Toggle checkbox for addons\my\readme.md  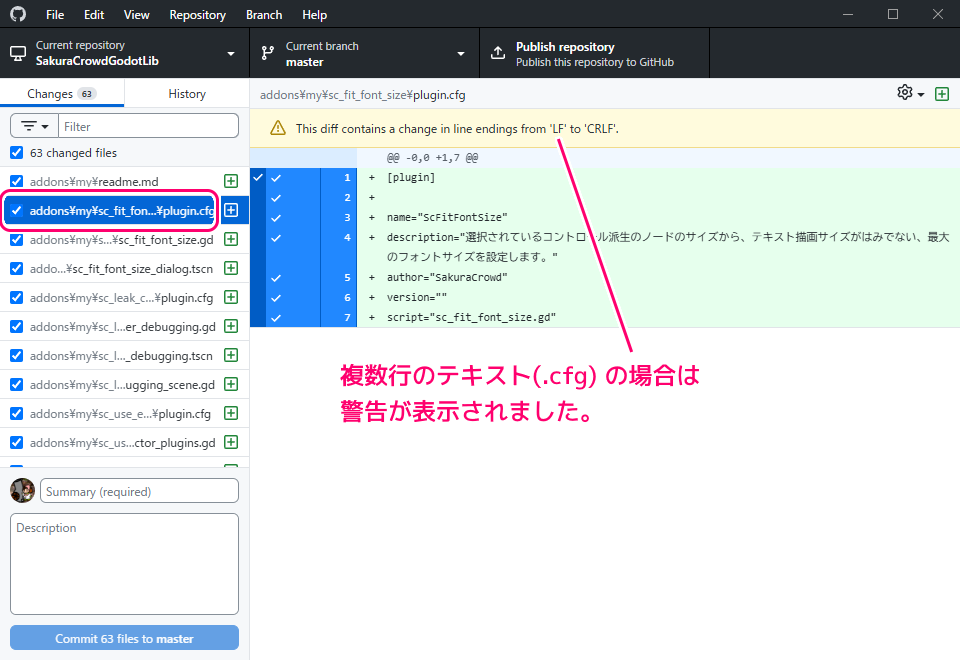tap(16, 181)
